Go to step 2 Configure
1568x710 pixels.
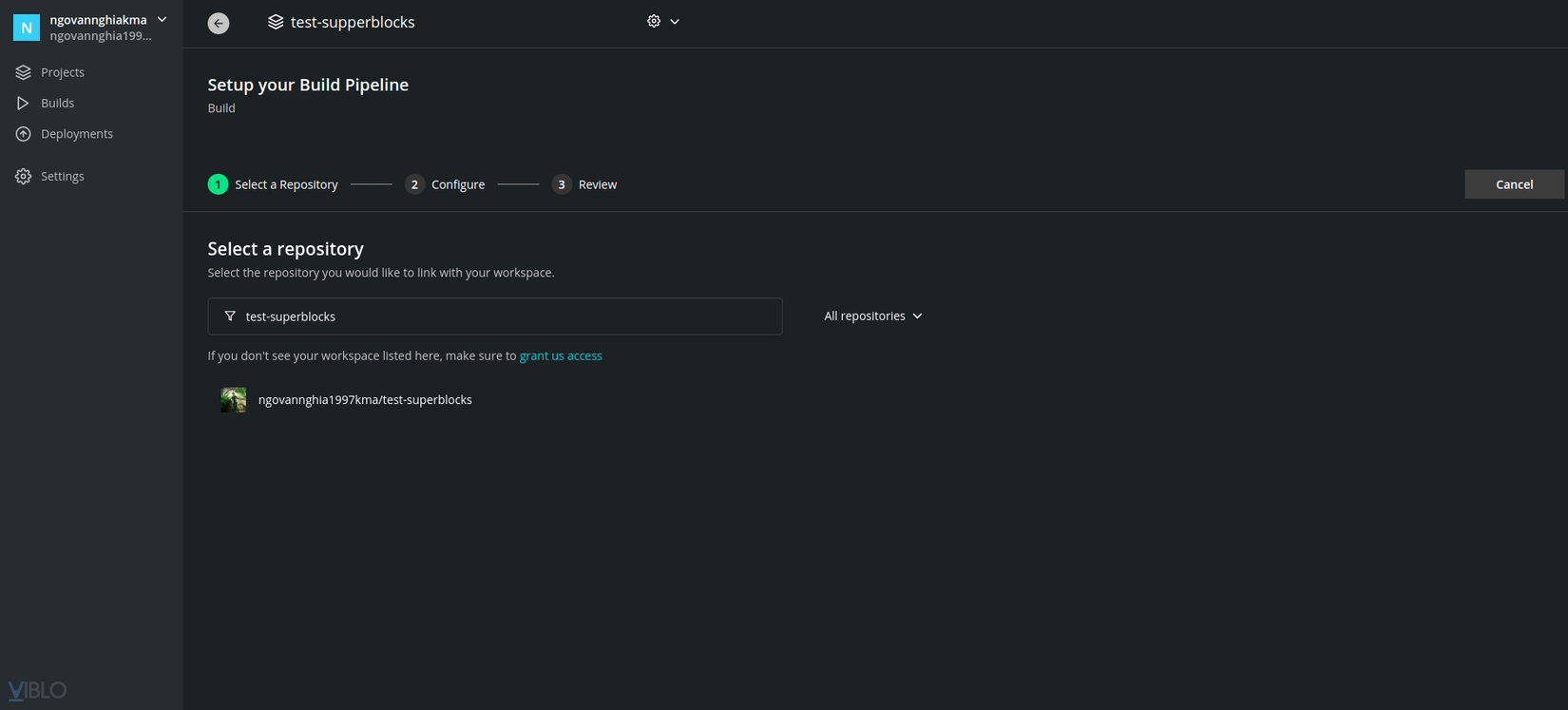[445, 184]
